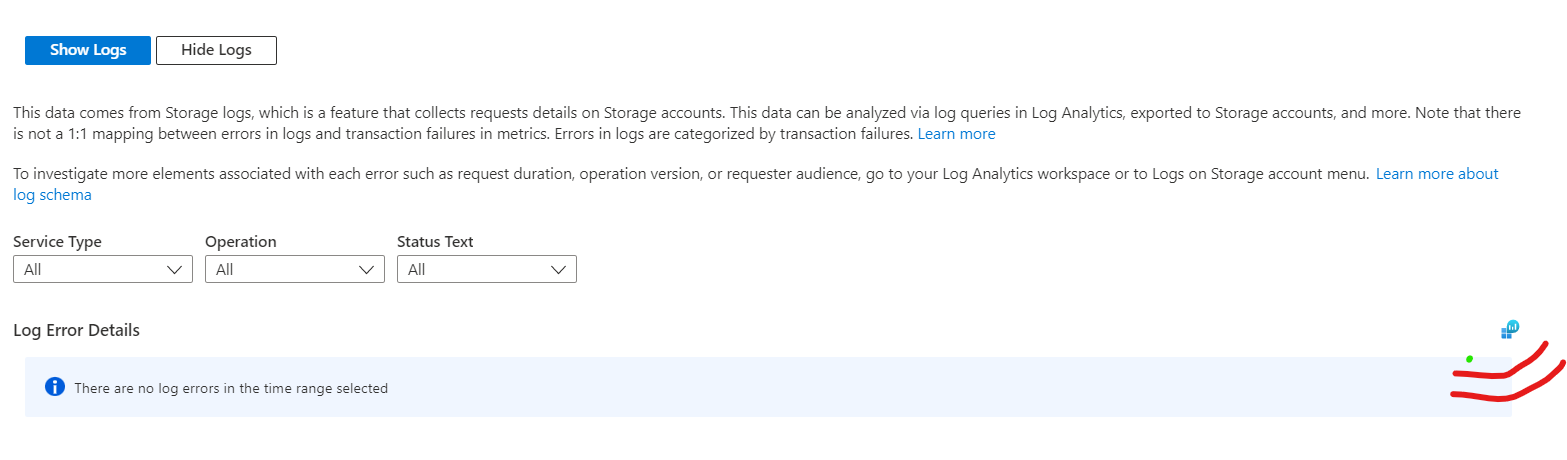Click the Service Type dropdown chevron arrow
Image resolution: width=1567 pixels, height=460 pixels.
coord(175,270)
